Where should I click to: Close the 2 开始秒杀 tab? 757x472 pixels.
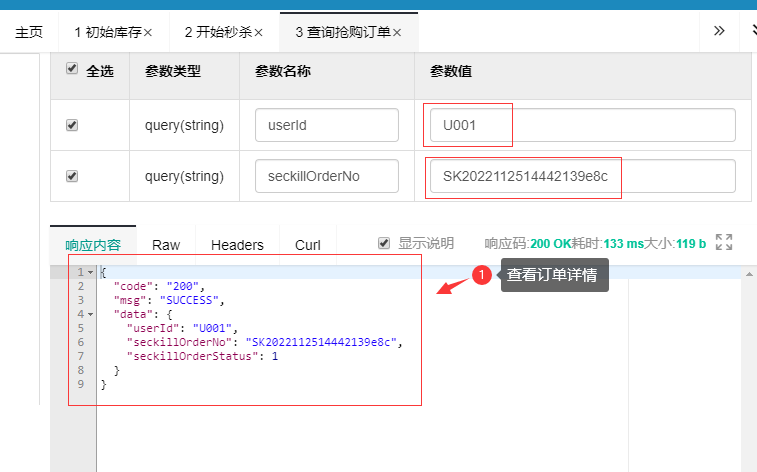(258, 33)
